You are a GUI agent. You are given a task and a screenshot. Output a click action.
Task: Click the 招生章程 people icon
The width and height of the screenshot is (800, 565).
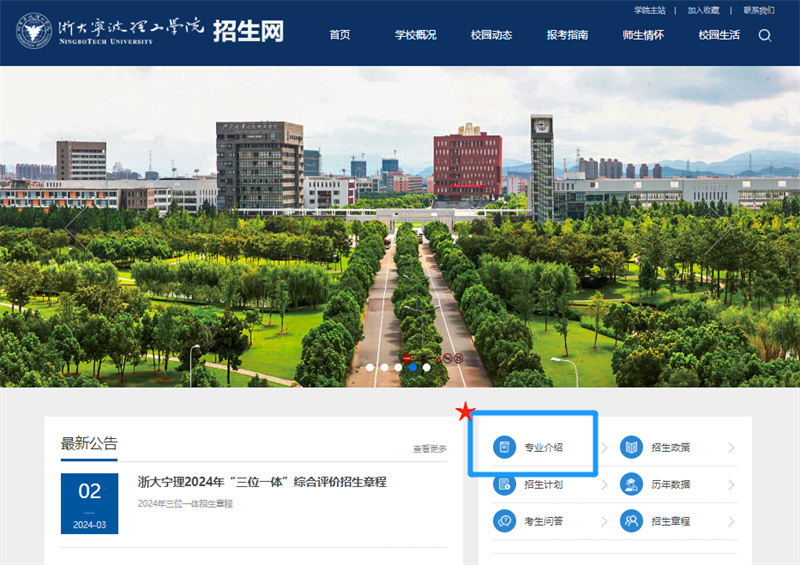pyautogui.click(x=631, y=521)
